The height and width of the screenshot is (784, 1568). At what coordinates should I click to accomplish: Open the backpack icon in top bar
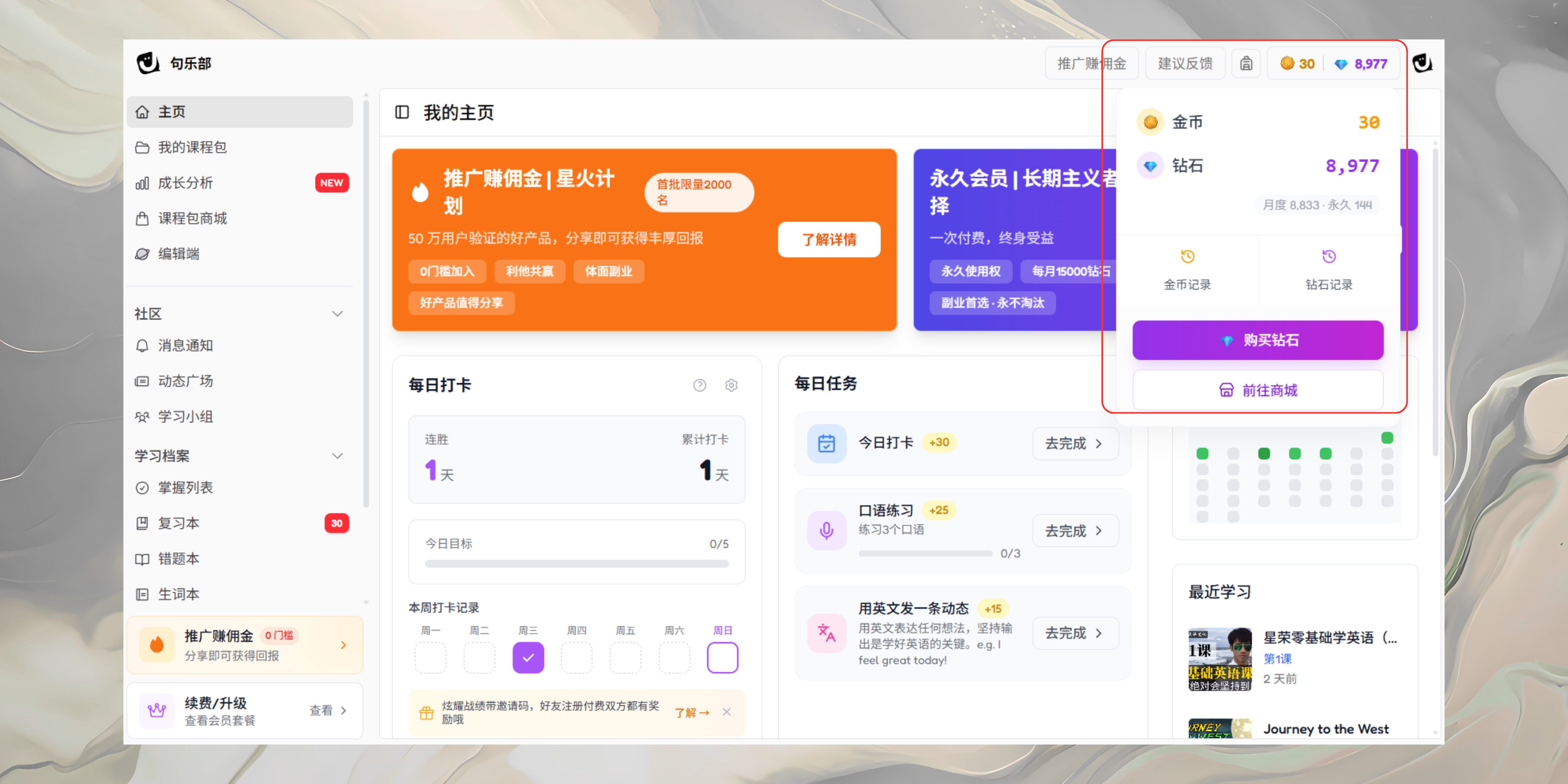pyautogui.click(x=1246, y=63)
